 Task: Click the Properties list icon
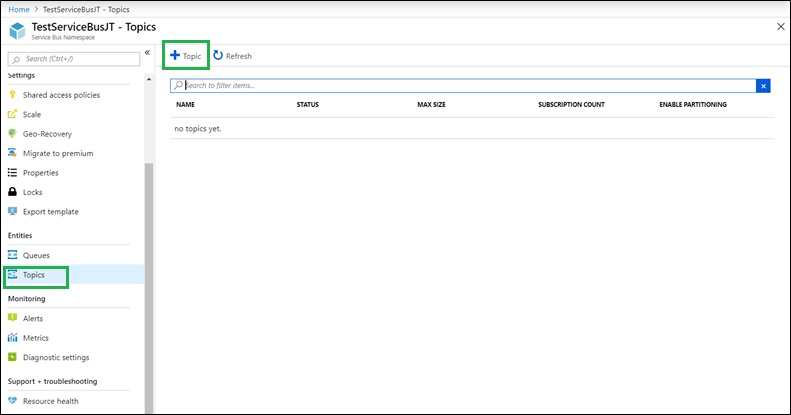(x=13, y=172)
